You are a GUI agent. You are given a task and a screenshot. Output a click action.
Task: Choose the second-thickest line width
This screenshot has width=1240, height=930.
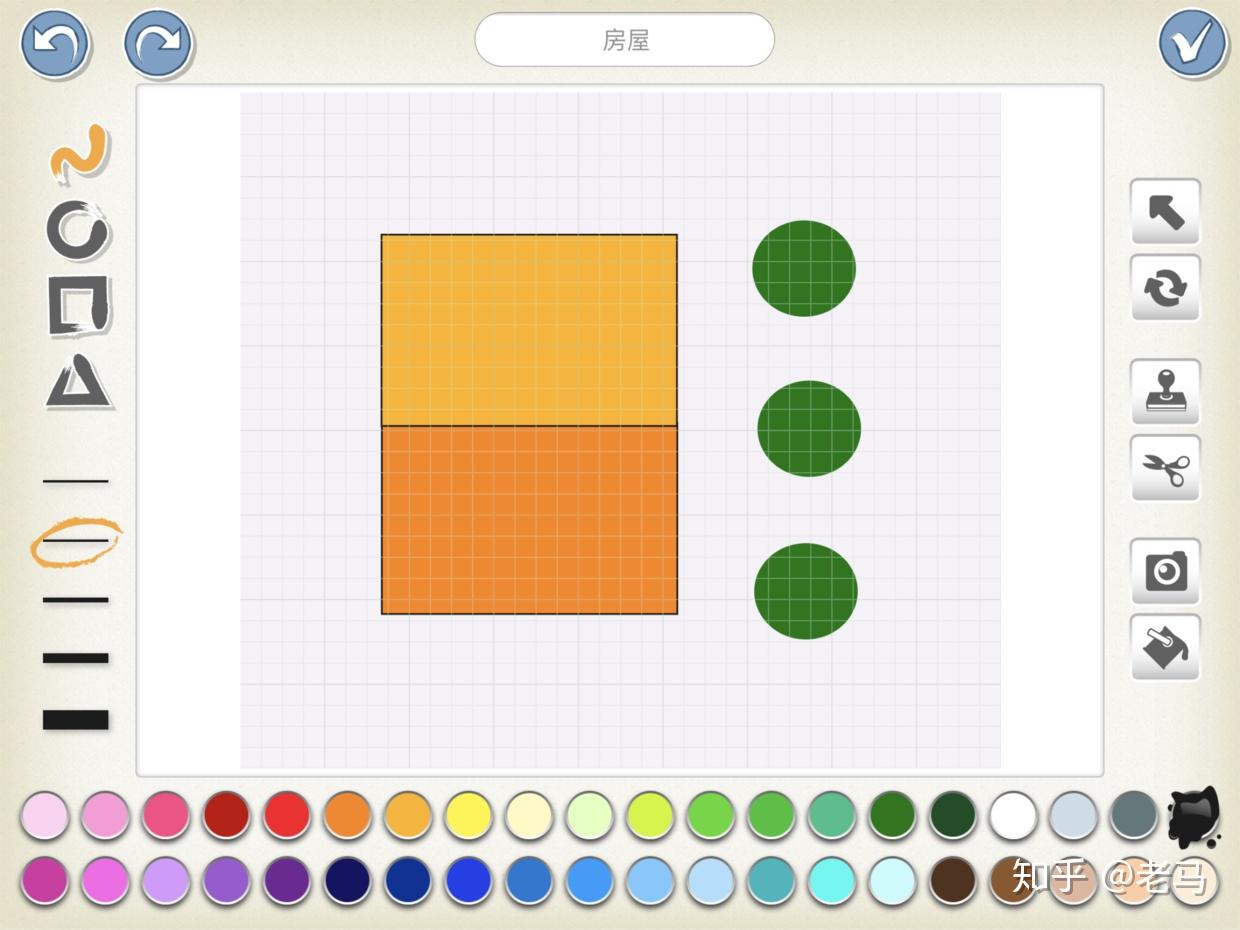[x=76, y=658]
